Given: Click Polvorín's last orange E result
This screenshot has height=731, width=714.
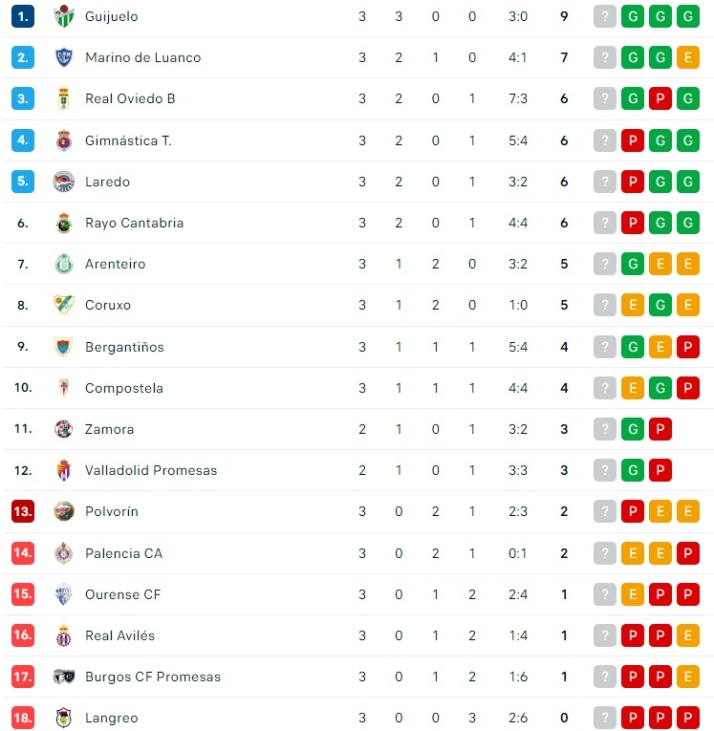Looking at the screenshot, I should [x=687, y=512].
